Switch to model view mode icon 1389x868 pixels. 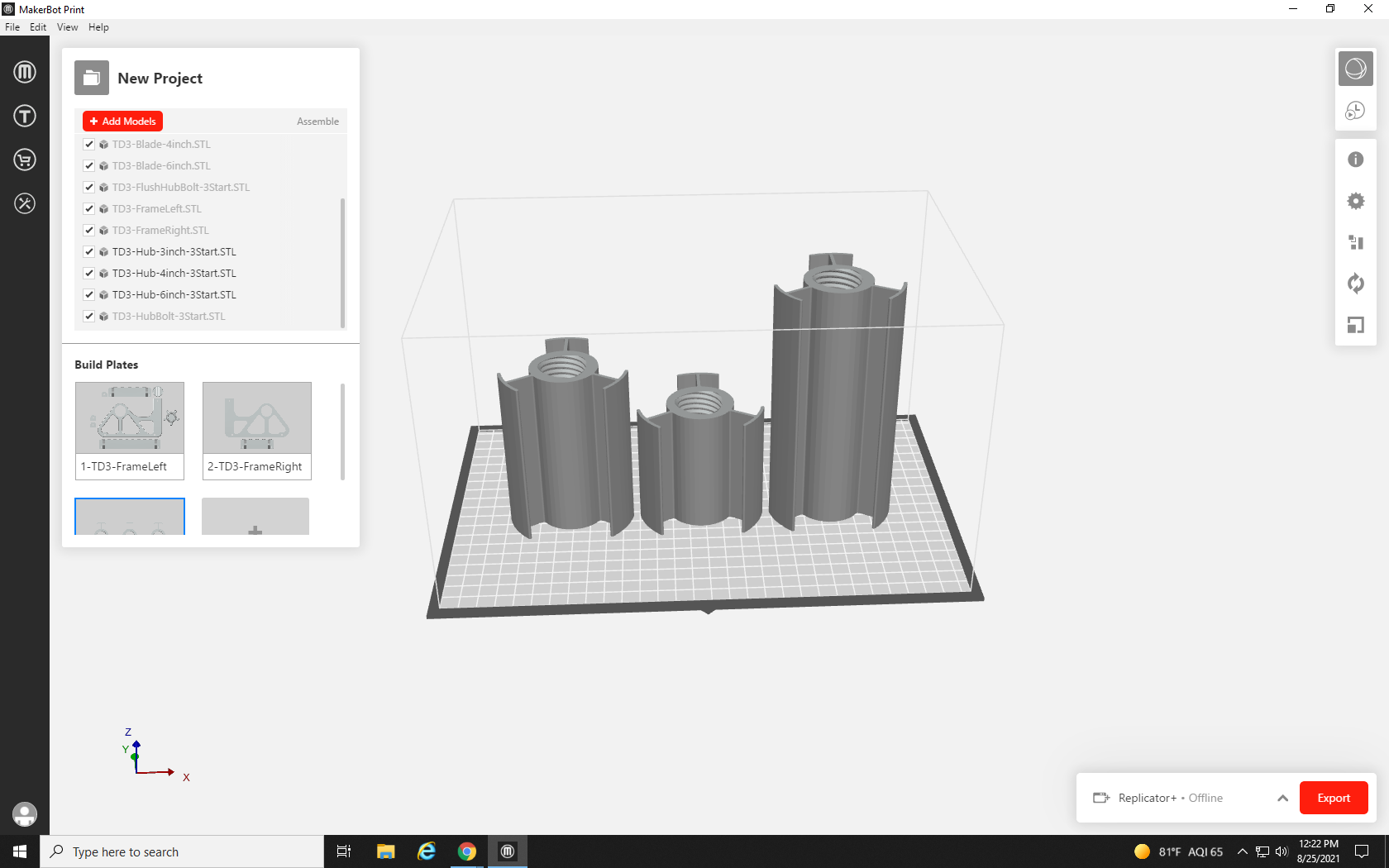click(1356, 69)
